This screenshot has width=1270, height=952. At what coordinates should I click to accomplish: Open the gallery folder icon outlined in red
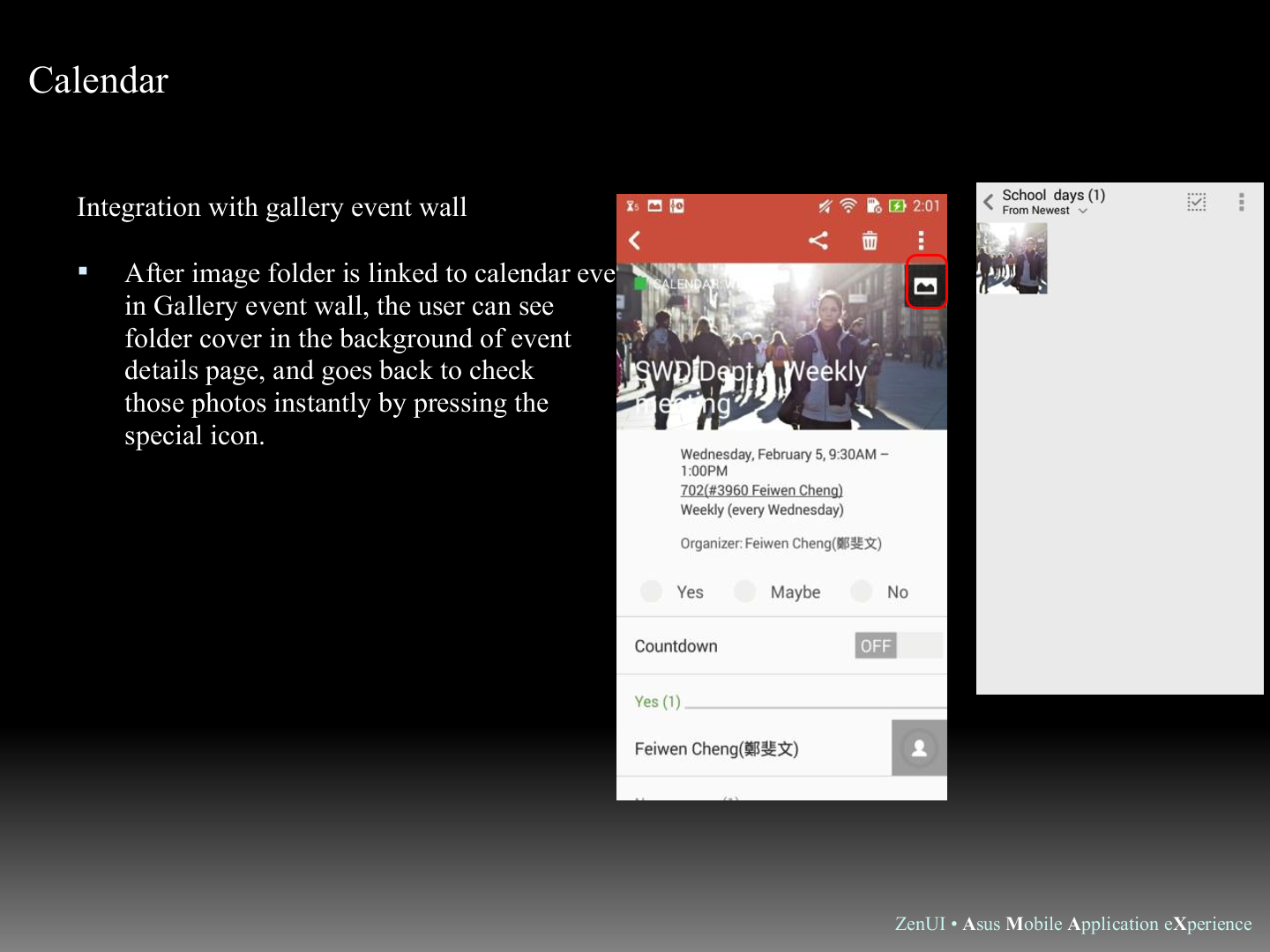tap(925, 284)
